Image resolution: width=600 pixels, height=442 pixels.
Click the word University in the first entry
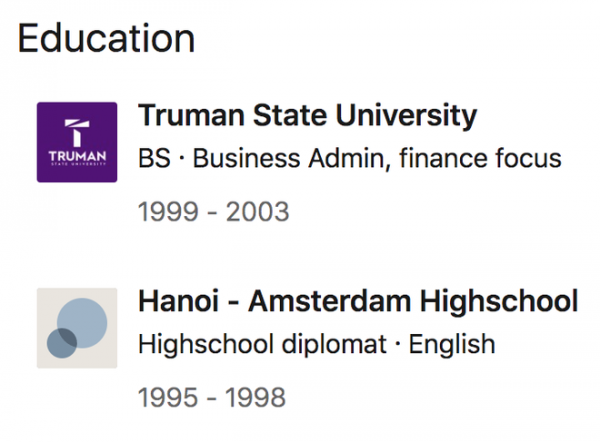pos(406,115)
